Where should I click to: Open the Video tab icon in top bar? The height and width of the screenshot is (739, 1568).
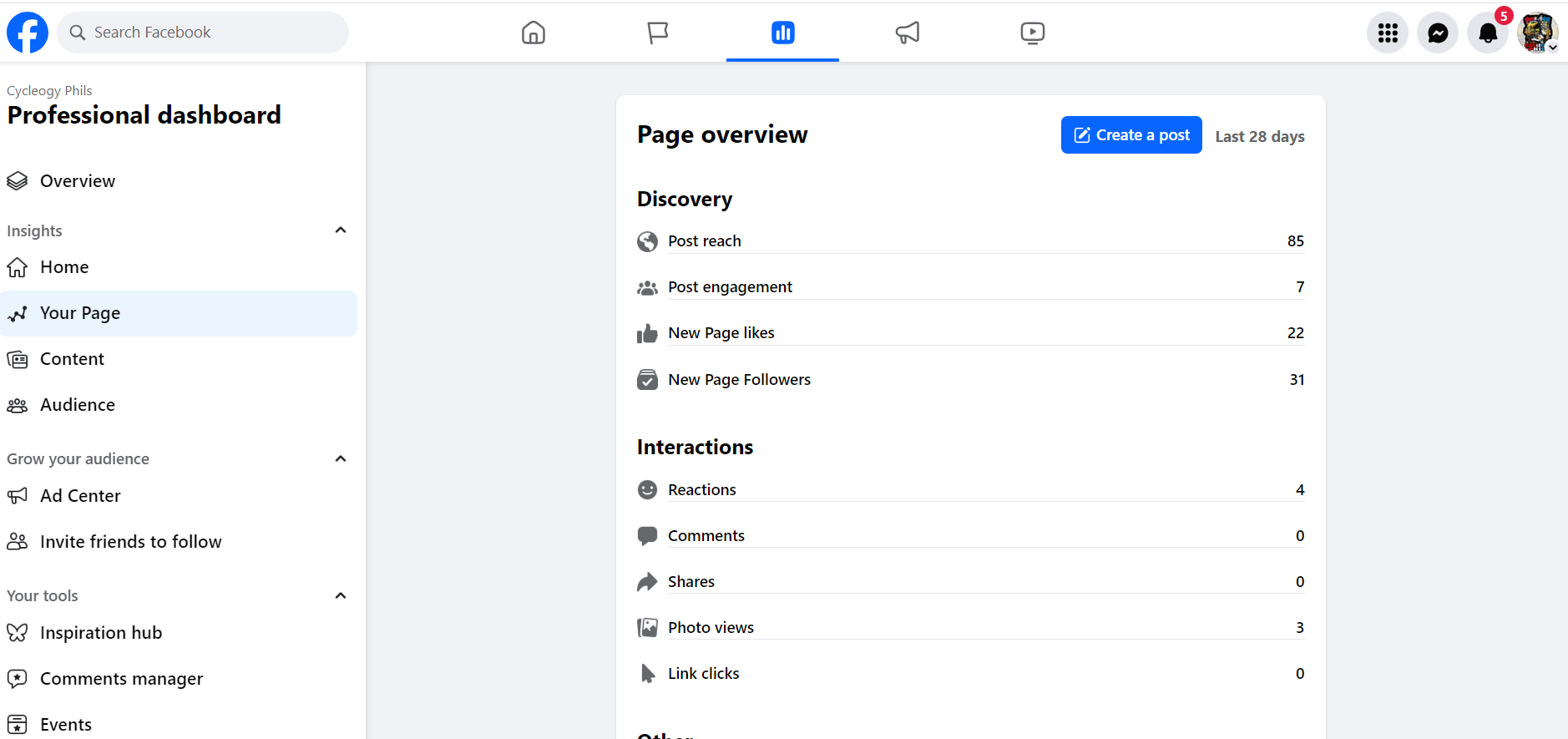coord(1032,33)
